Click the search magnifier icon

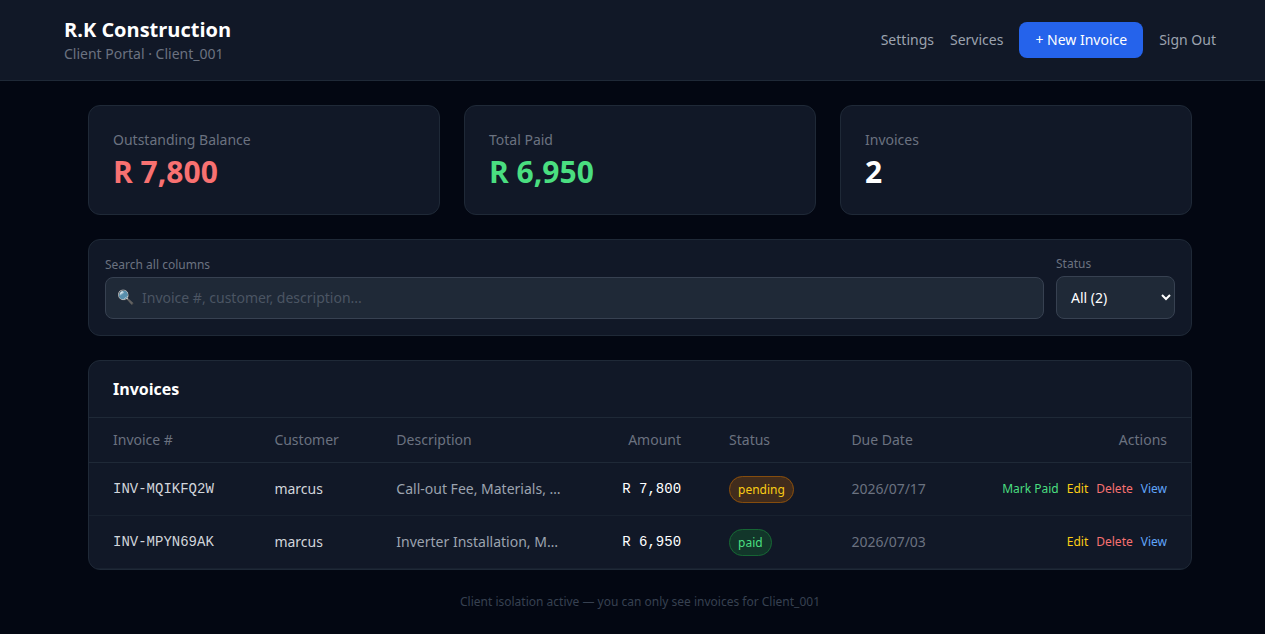tap(125, 298)
